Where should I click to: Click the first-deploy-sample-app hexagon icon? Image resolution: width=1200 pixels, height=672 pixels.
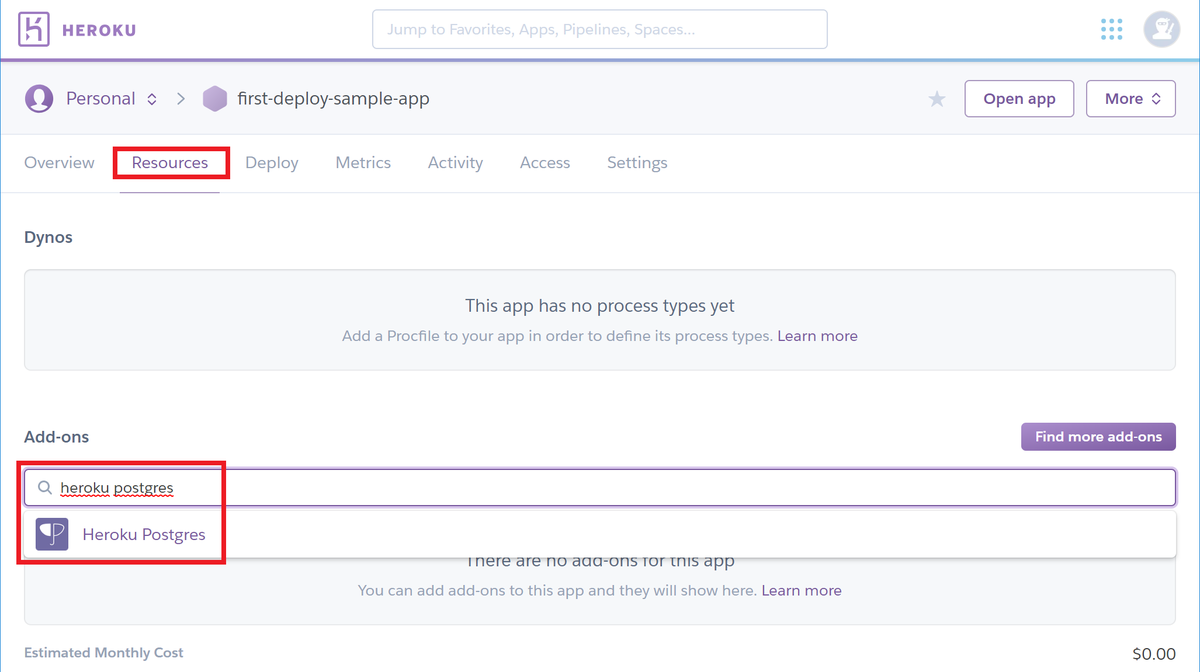pos(215,99)
